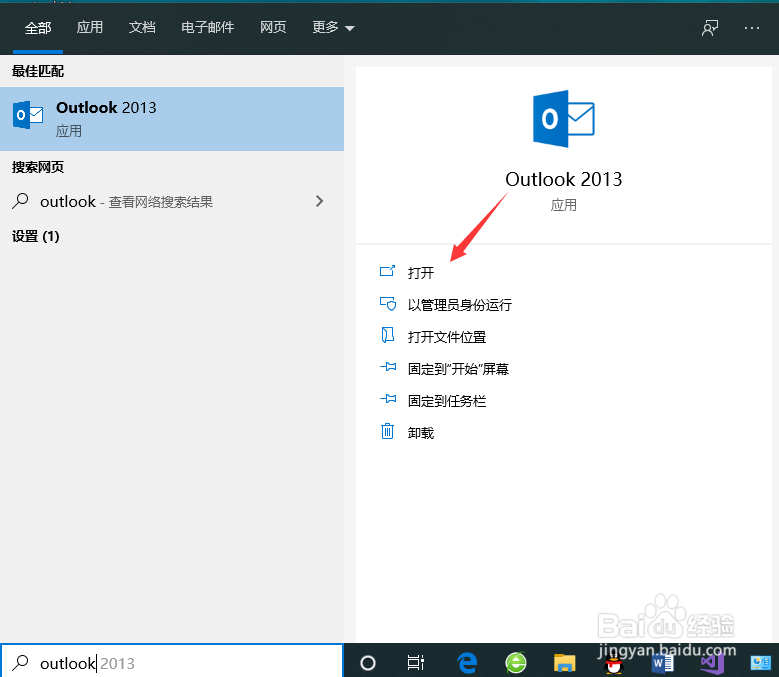Click 最佳匹配 heading

point(38,72)
